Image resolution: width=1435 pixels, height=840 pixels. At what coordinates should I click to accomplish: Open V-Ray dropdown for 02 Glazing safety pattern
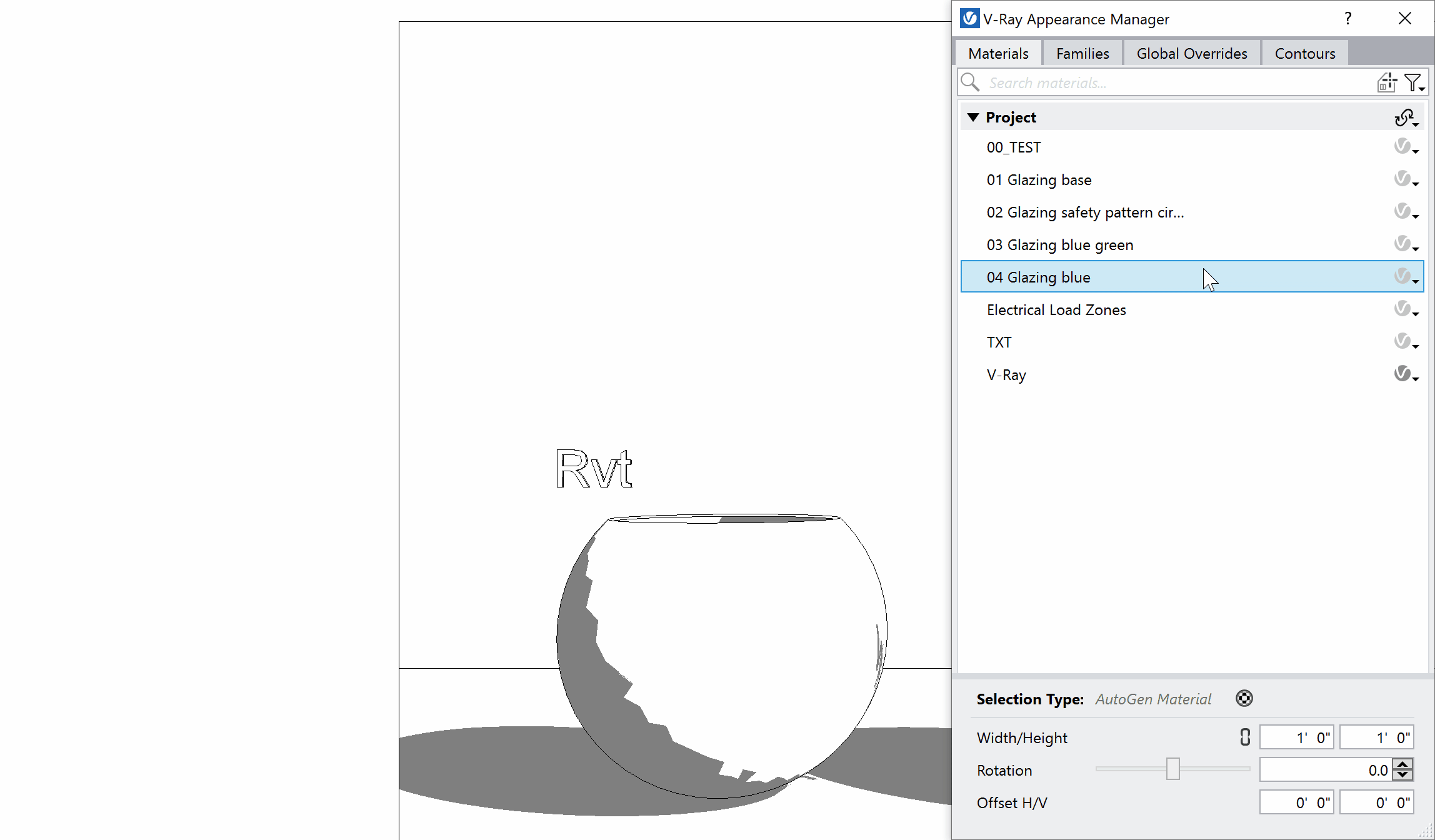click(1406, 212)
